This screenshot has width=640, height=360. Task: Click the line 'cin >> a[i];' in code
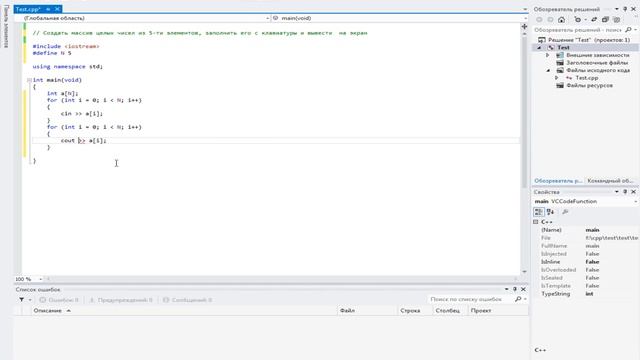(82, 113)
